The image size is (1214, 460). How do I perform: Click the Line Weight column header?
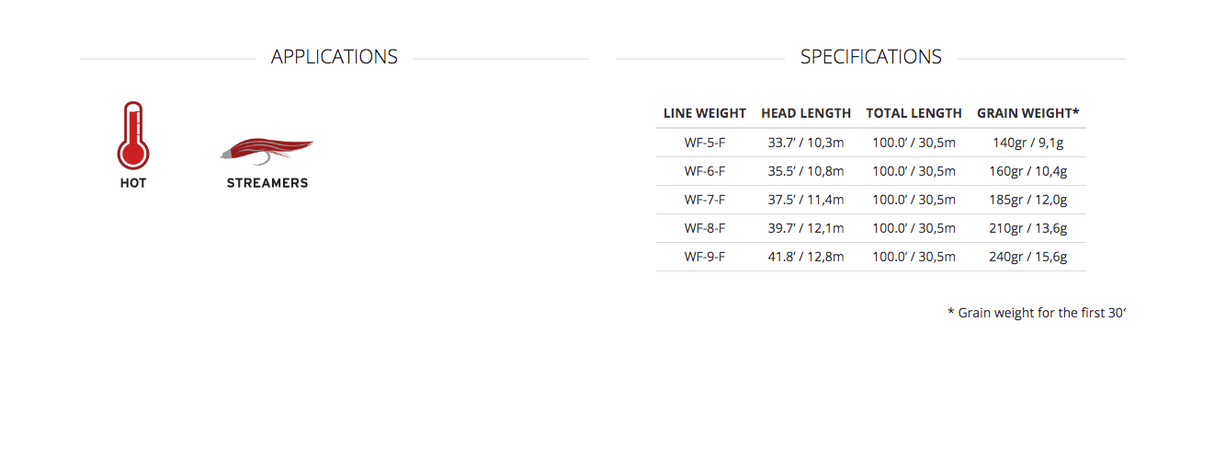[705, 114]
